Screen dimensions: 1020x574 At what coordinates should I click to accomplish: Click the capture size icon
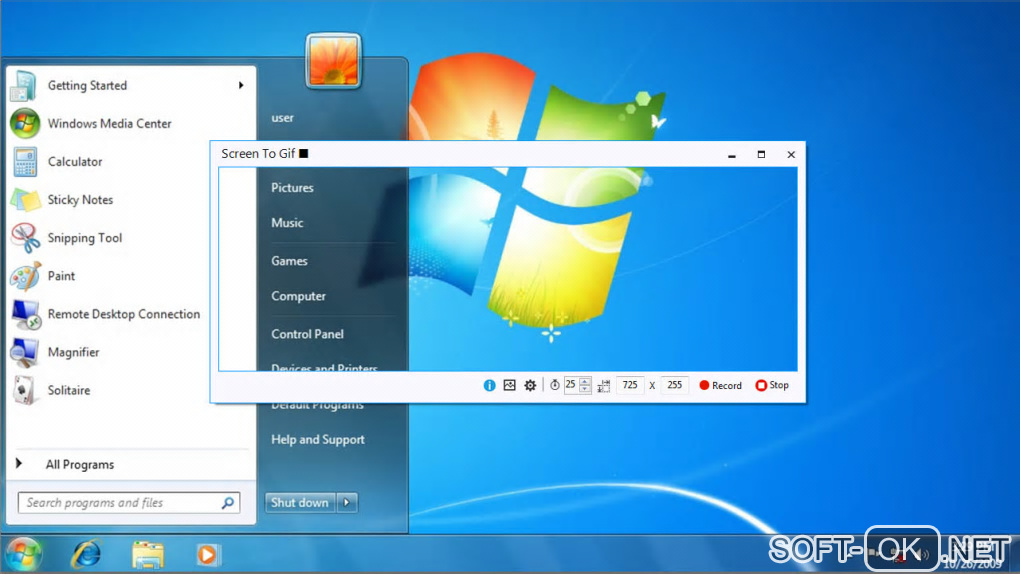click(x=604, y=386)
